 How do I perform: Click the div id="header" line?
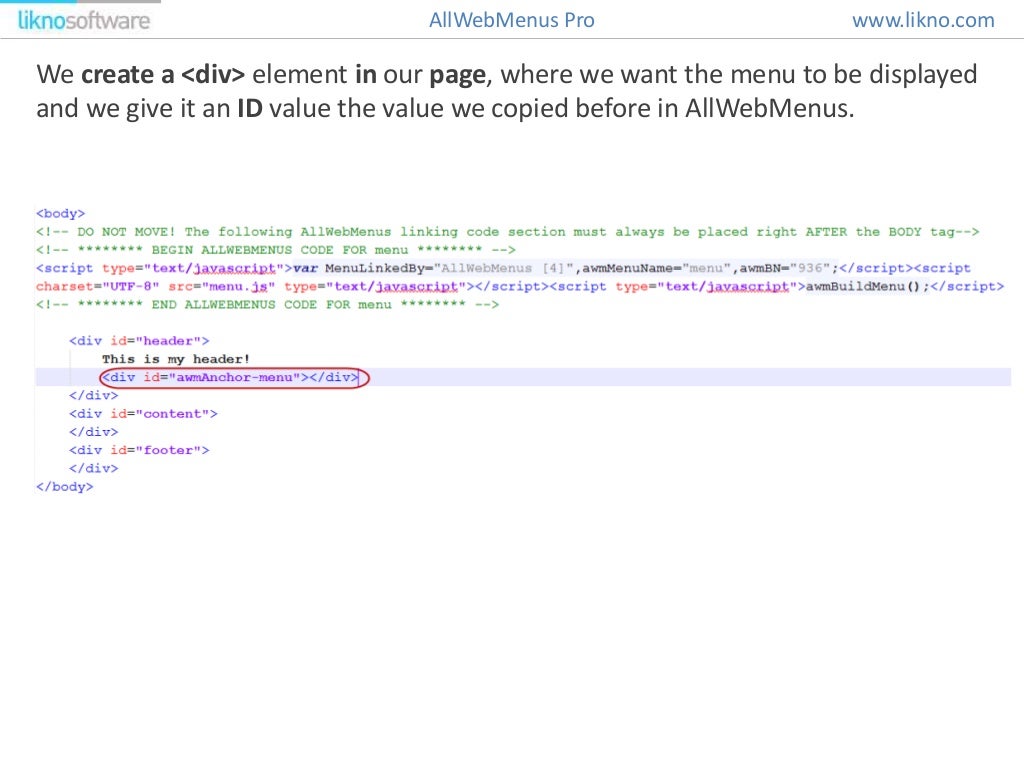point(139,341)
